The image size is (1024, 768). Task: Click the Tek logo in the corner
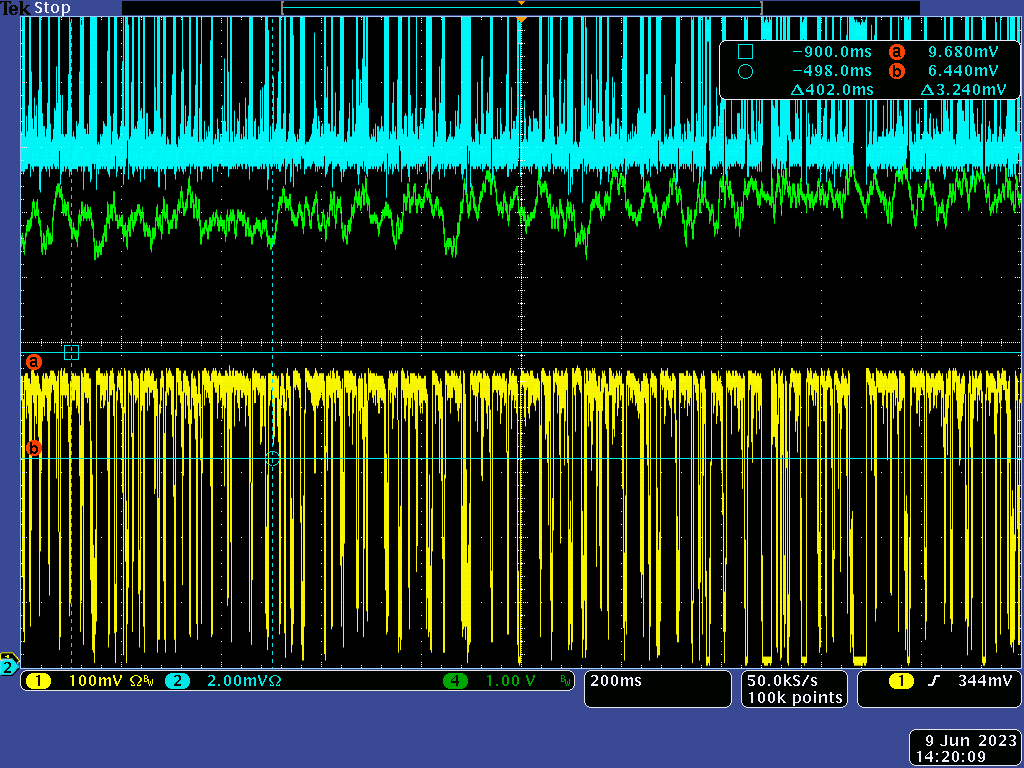[x=15, y=8]
